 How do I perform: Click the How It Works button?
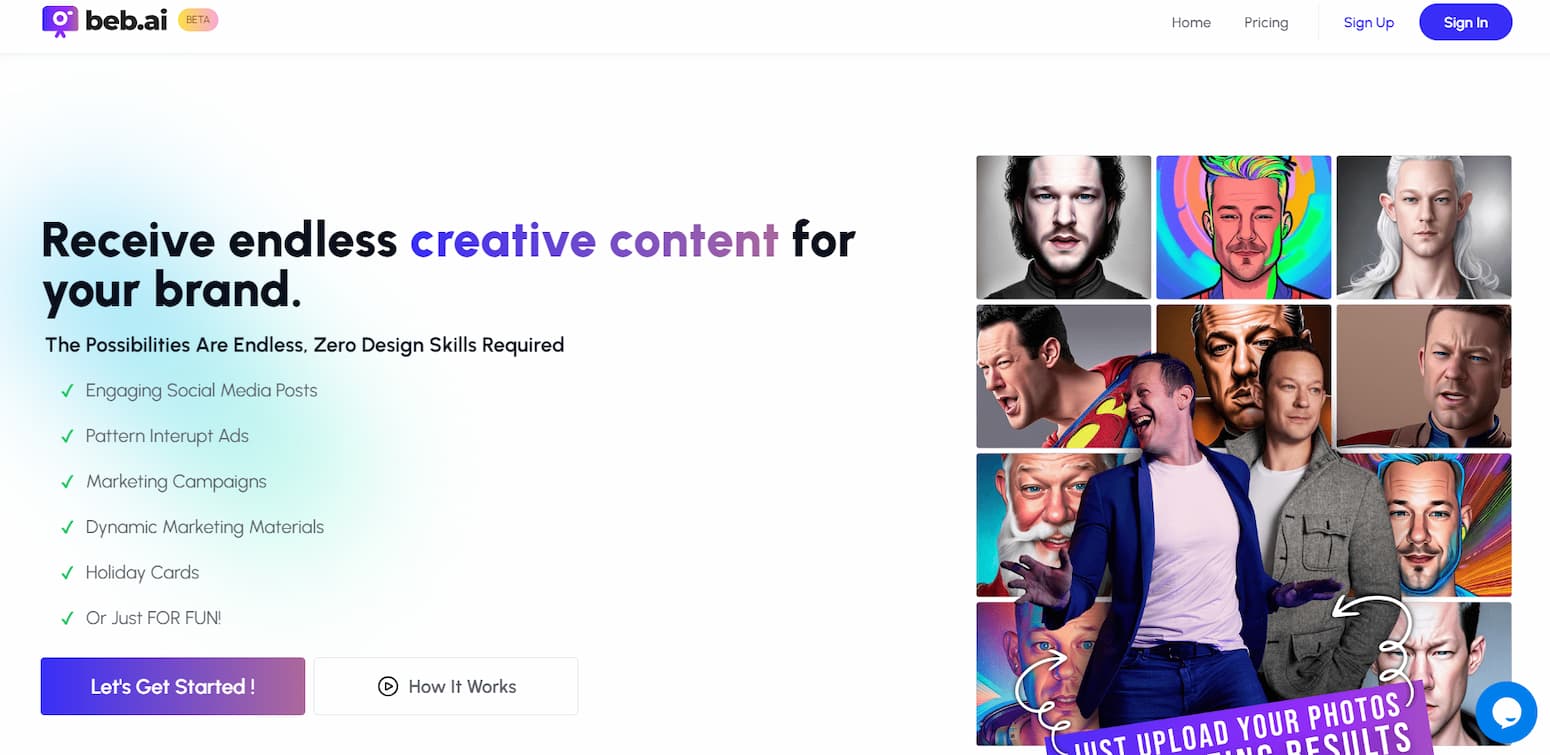(x=446, y=686)
